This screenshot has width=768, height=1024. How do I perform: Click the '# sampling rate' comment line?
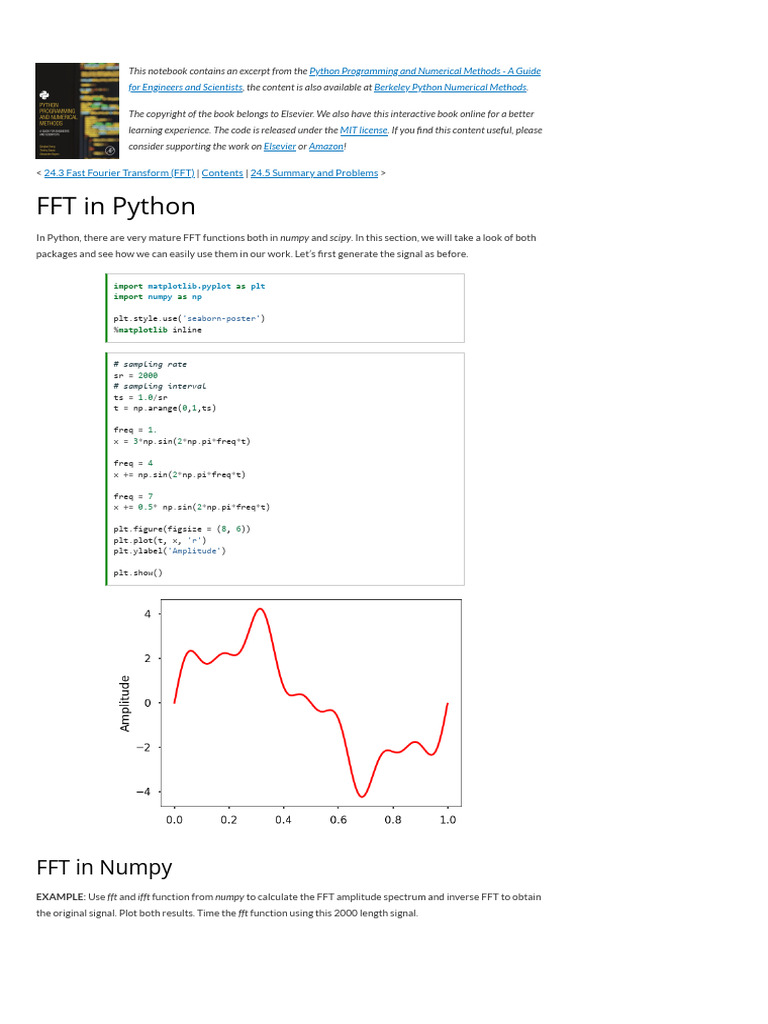coord(150,364)
